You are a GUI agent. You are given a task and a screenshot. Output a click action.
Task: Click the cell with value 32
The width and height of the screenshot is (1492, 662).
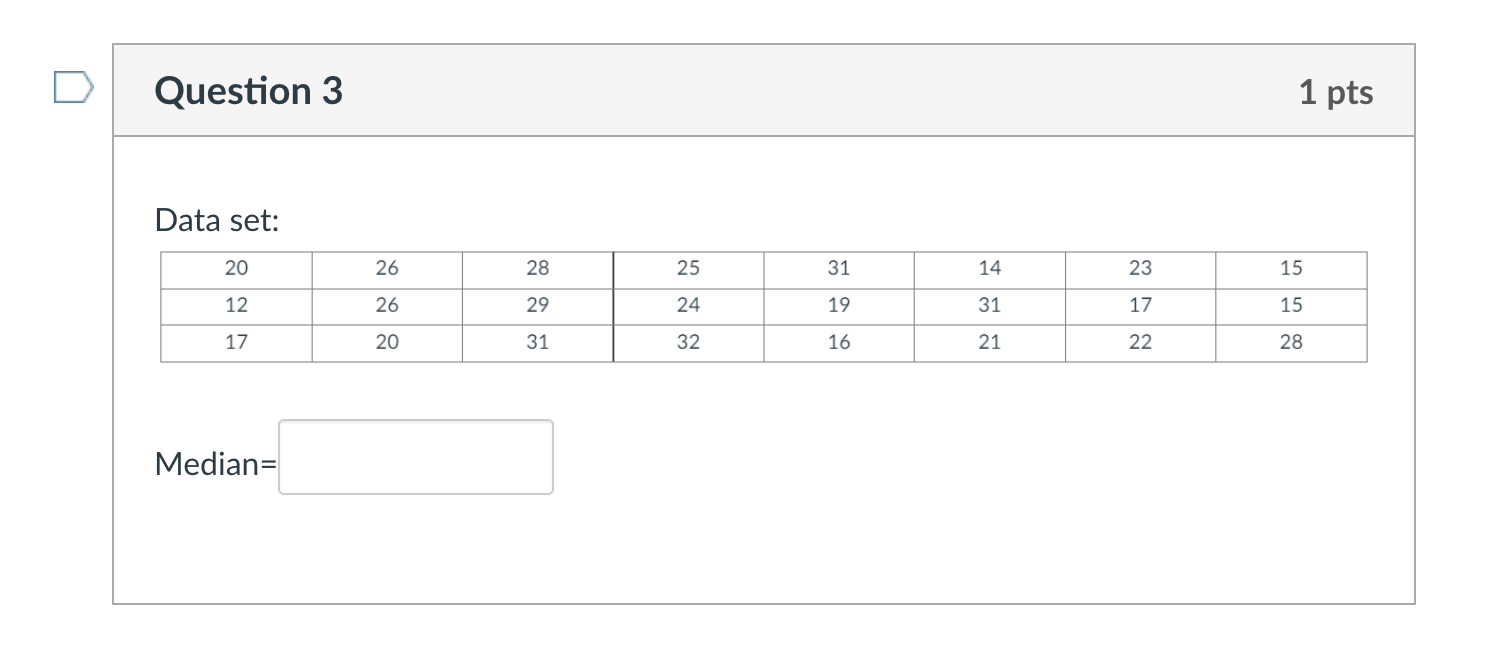point(688,342)
